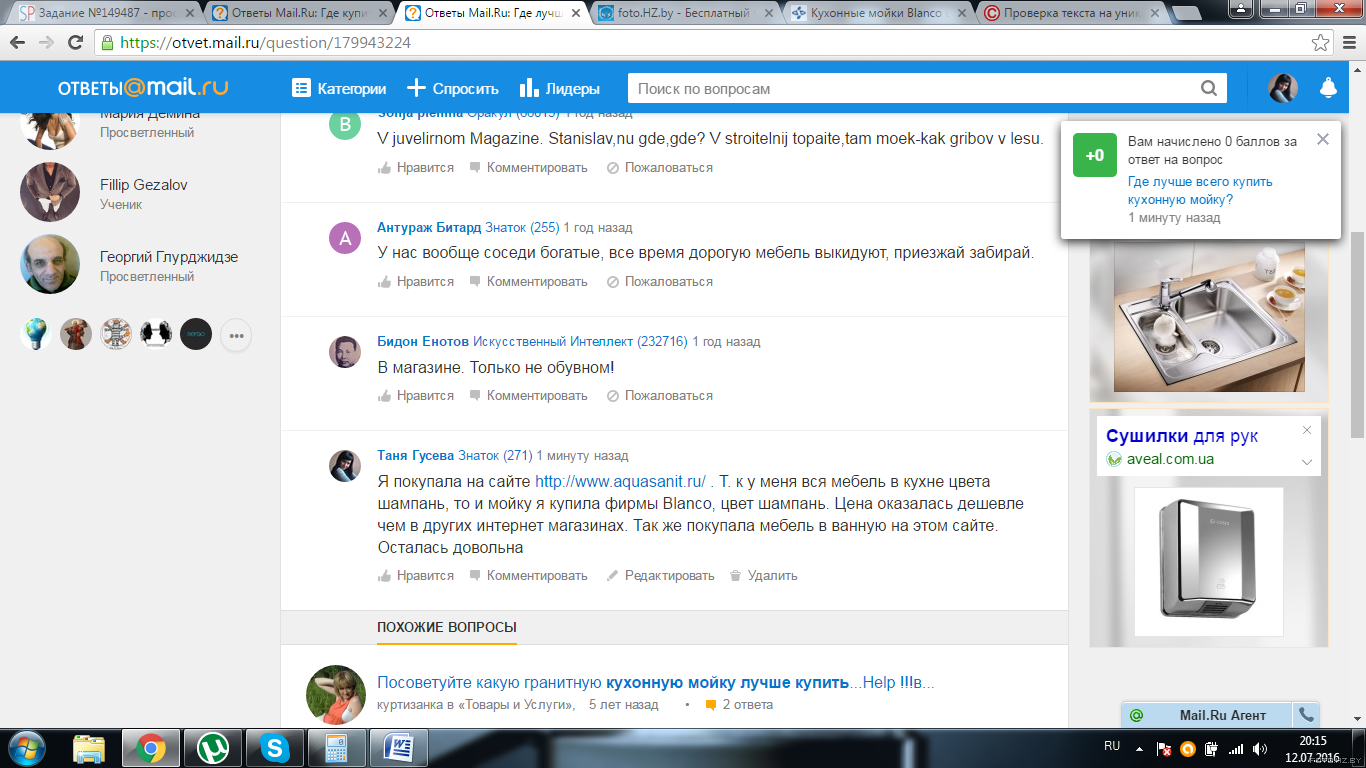Open user profile avatar in header
The width and height of the screenshot is (1366, 768).
1283,88
